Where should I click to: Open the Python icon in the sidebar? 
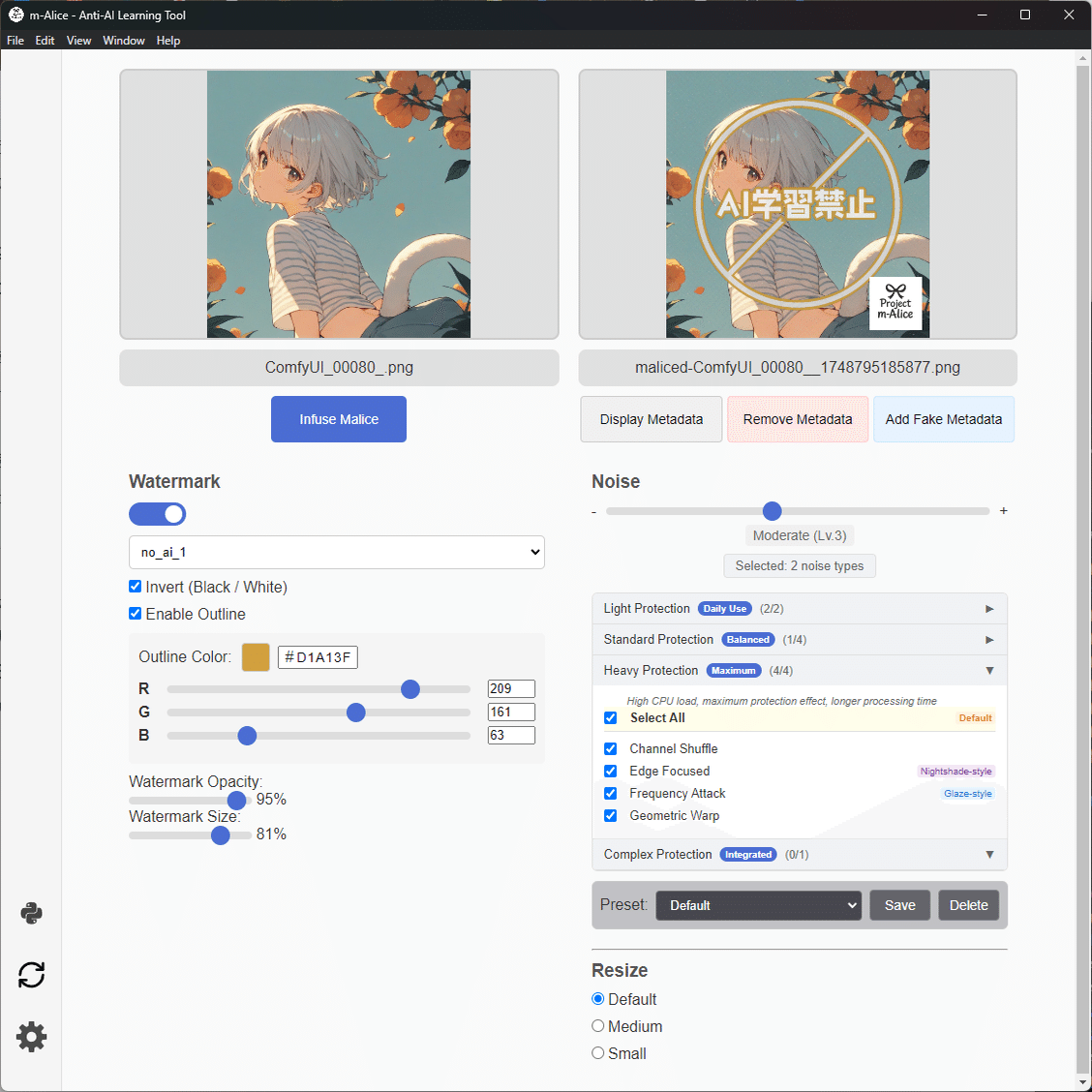pyautogui.click(x=31, y=913)
